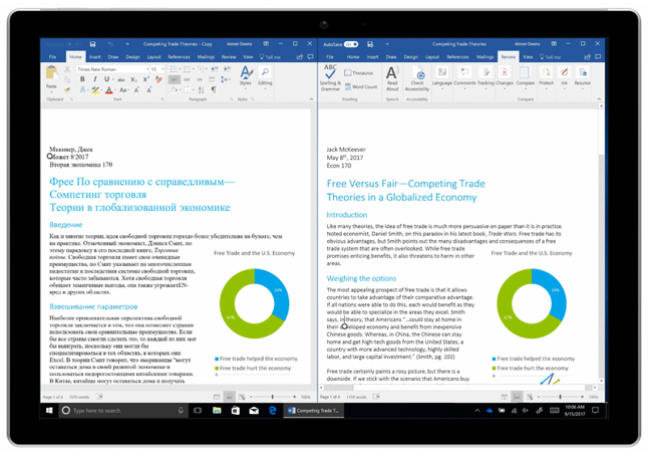Click the Undo arrow in the left window

pyautogui.click(x=110, y=44)
